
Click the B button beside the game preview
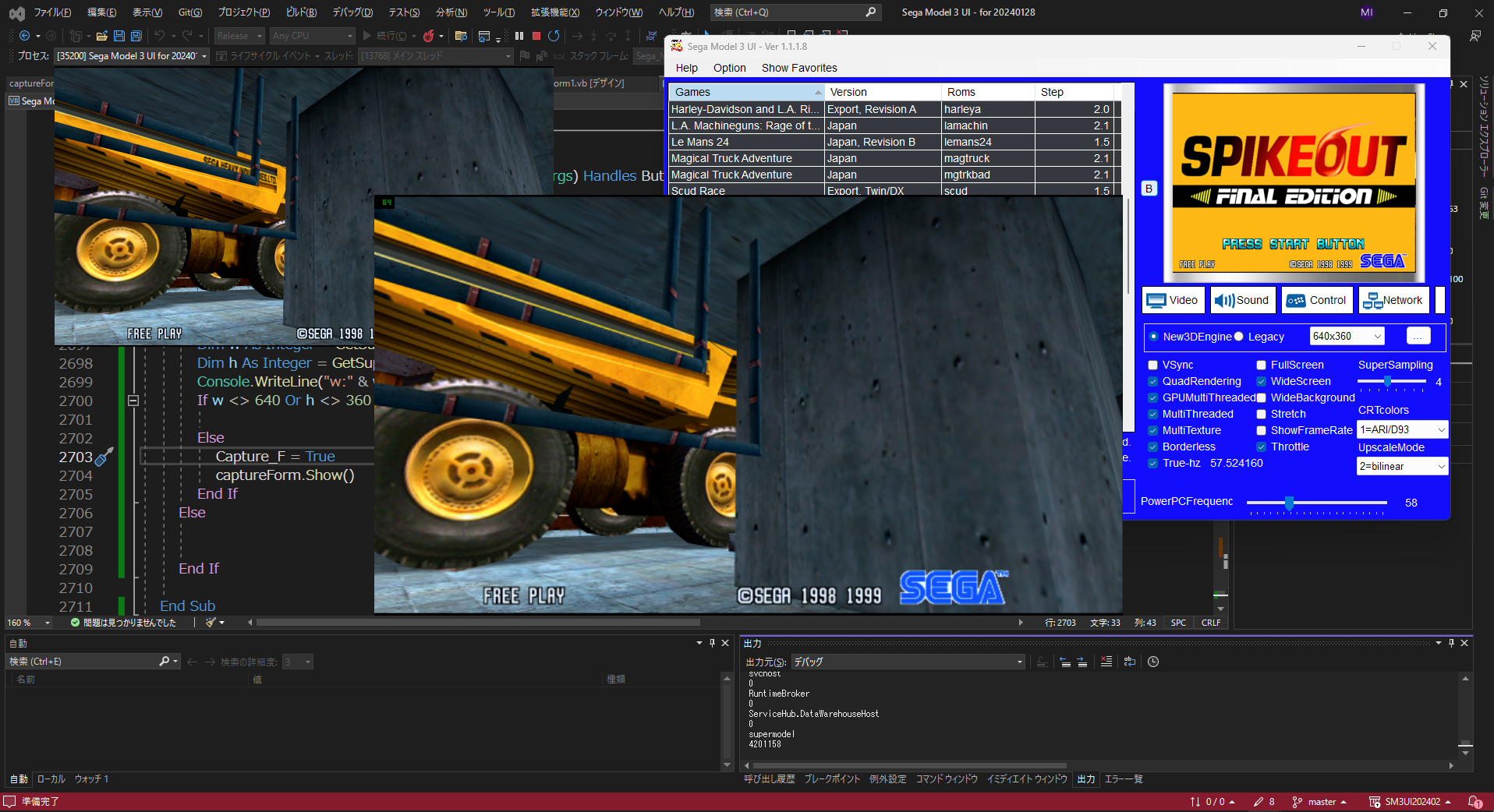pyautogui.click(x=1149, y=189)
